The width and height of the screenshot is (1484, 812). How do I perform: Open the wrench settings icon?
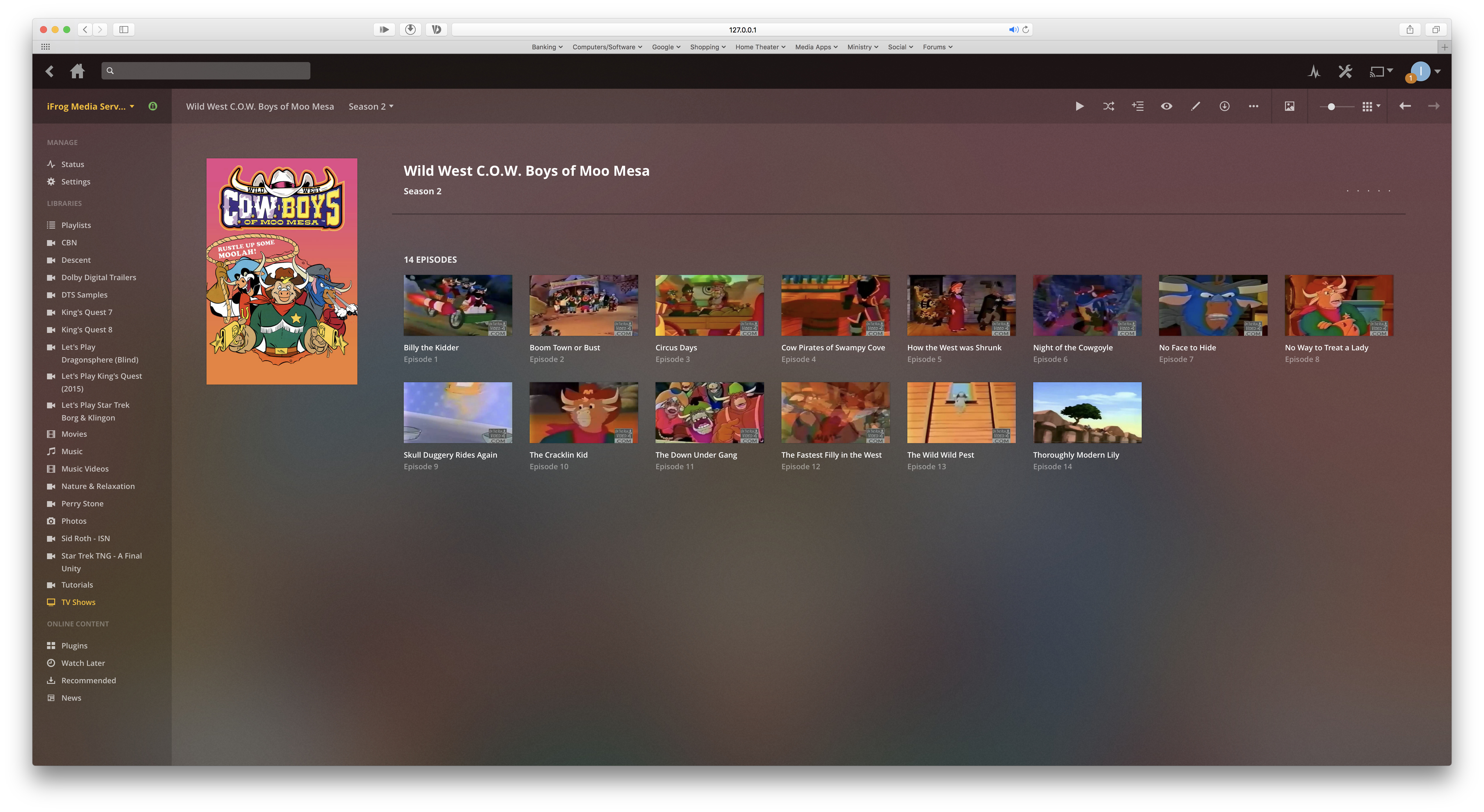pos(1345,71)
